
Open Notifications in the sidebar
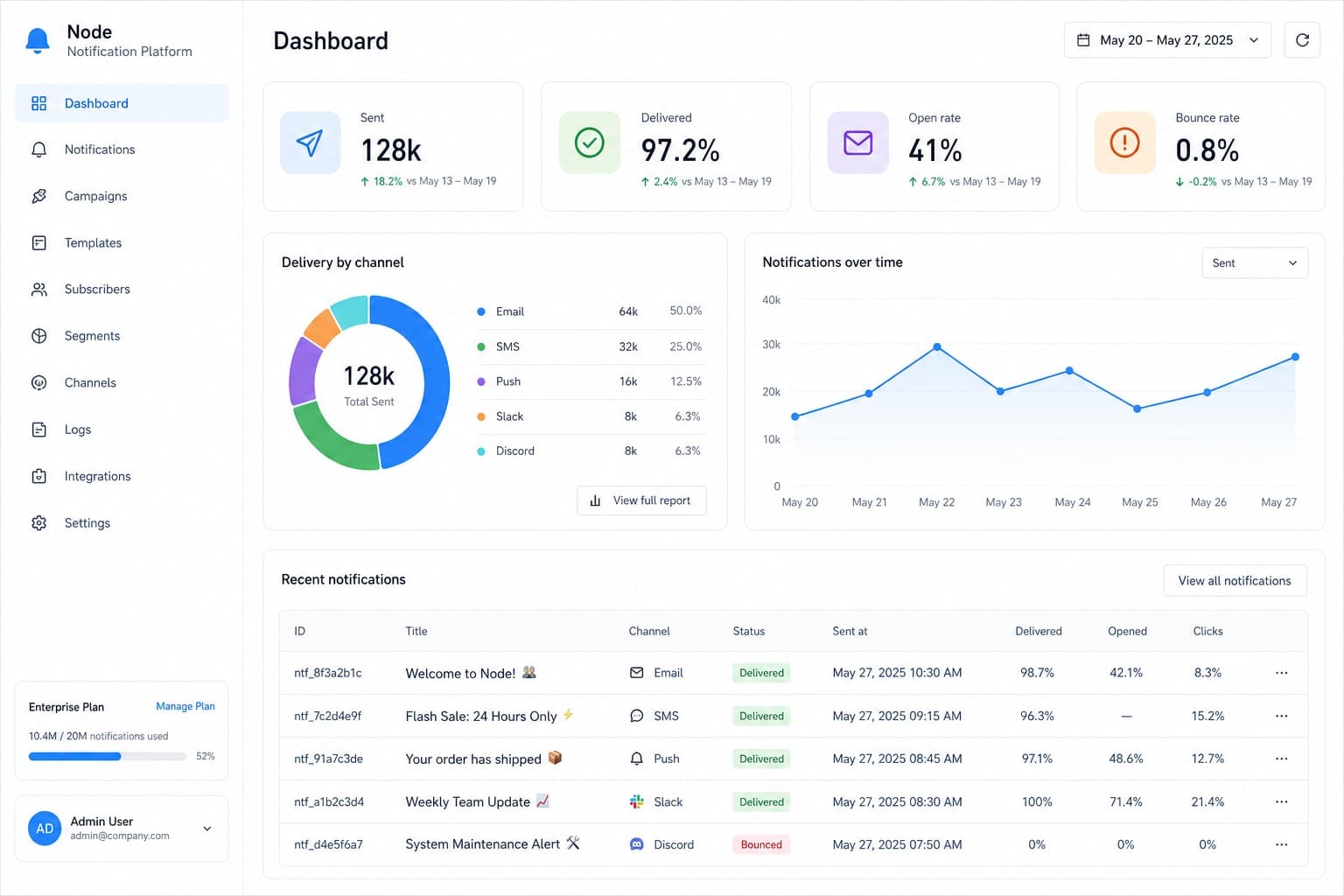coord(122,150)
